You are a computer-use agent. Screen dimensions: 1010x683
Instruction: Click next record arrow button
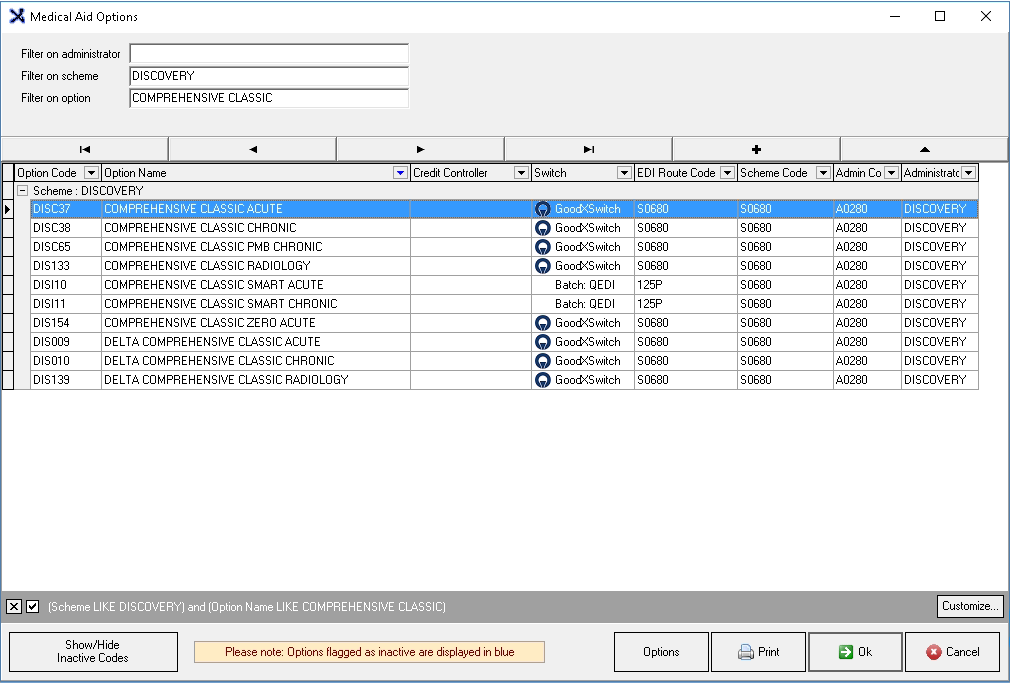coord(420,149)
